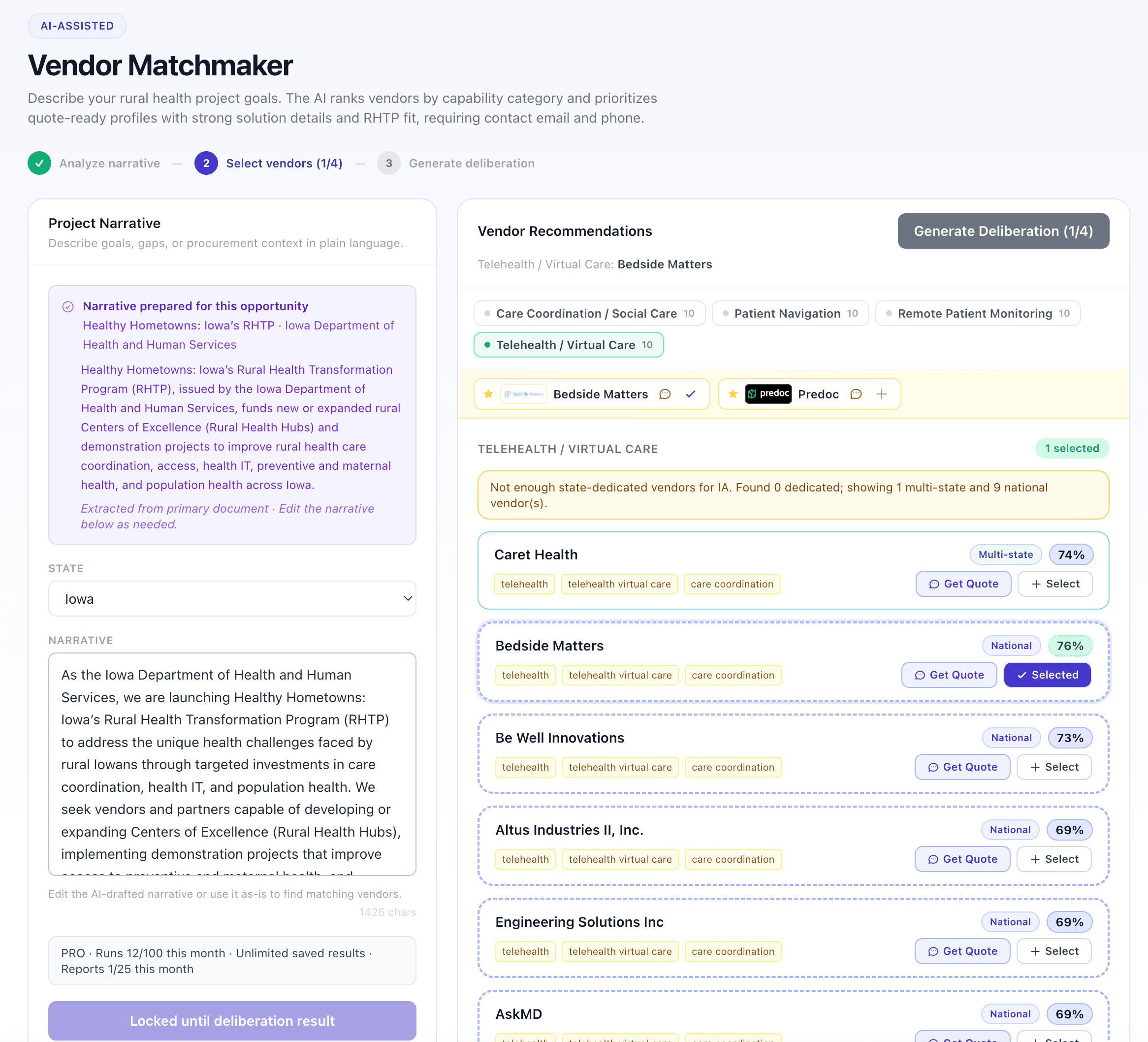
Task: Select the Engineering Solutions Inc vendor
Action: [1054, 951]
